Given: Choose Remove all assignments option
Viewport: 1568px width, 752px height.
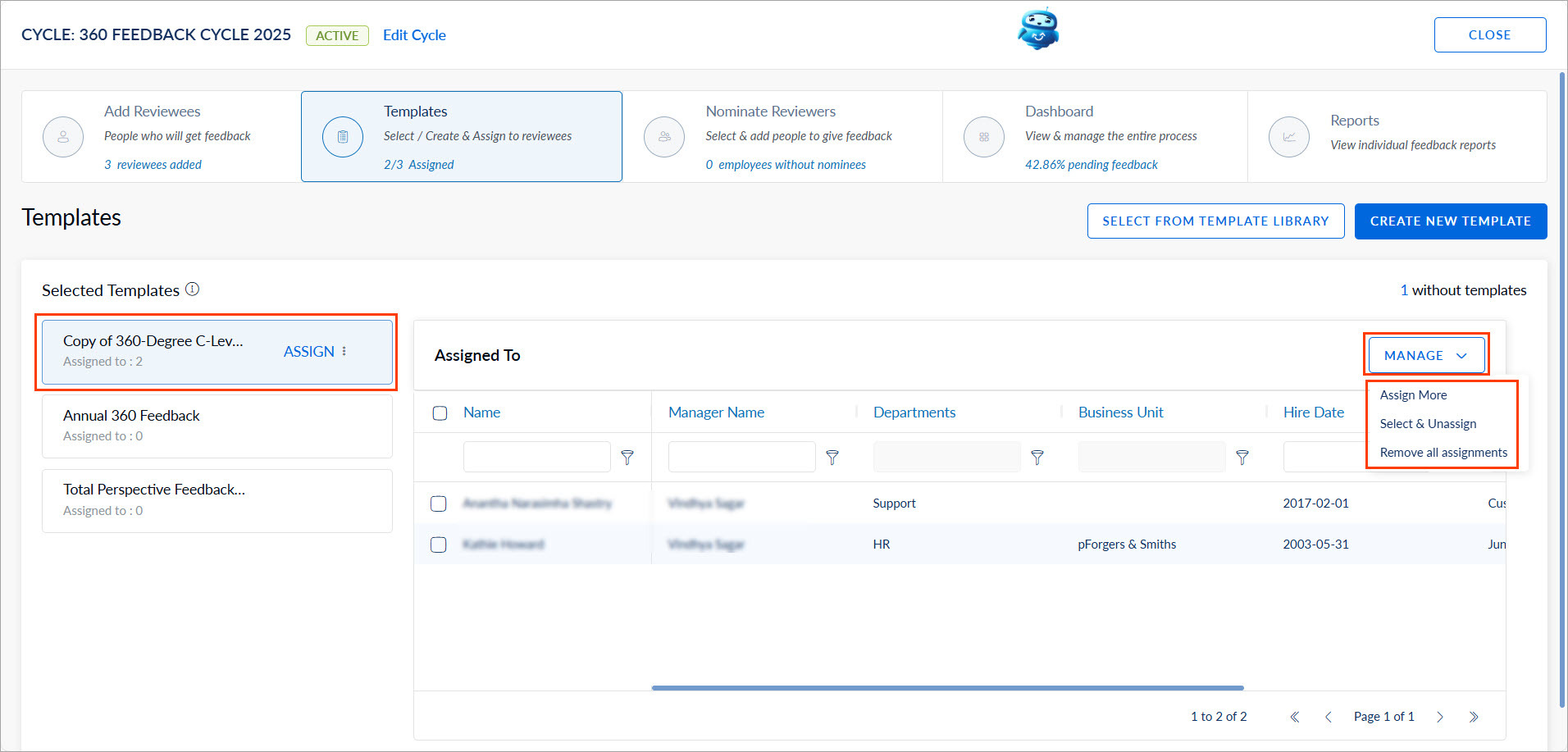Looking at the screenshot, I should tap(1443, 453).
